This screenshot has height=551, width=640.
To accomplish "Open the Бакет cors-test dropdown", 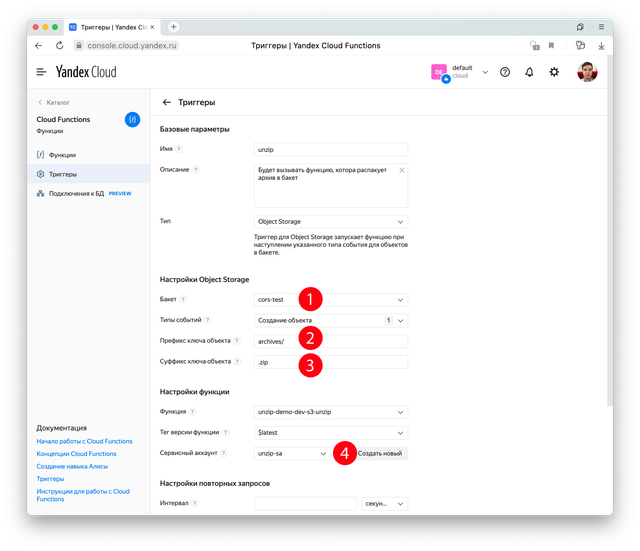I will click(331, 299).
